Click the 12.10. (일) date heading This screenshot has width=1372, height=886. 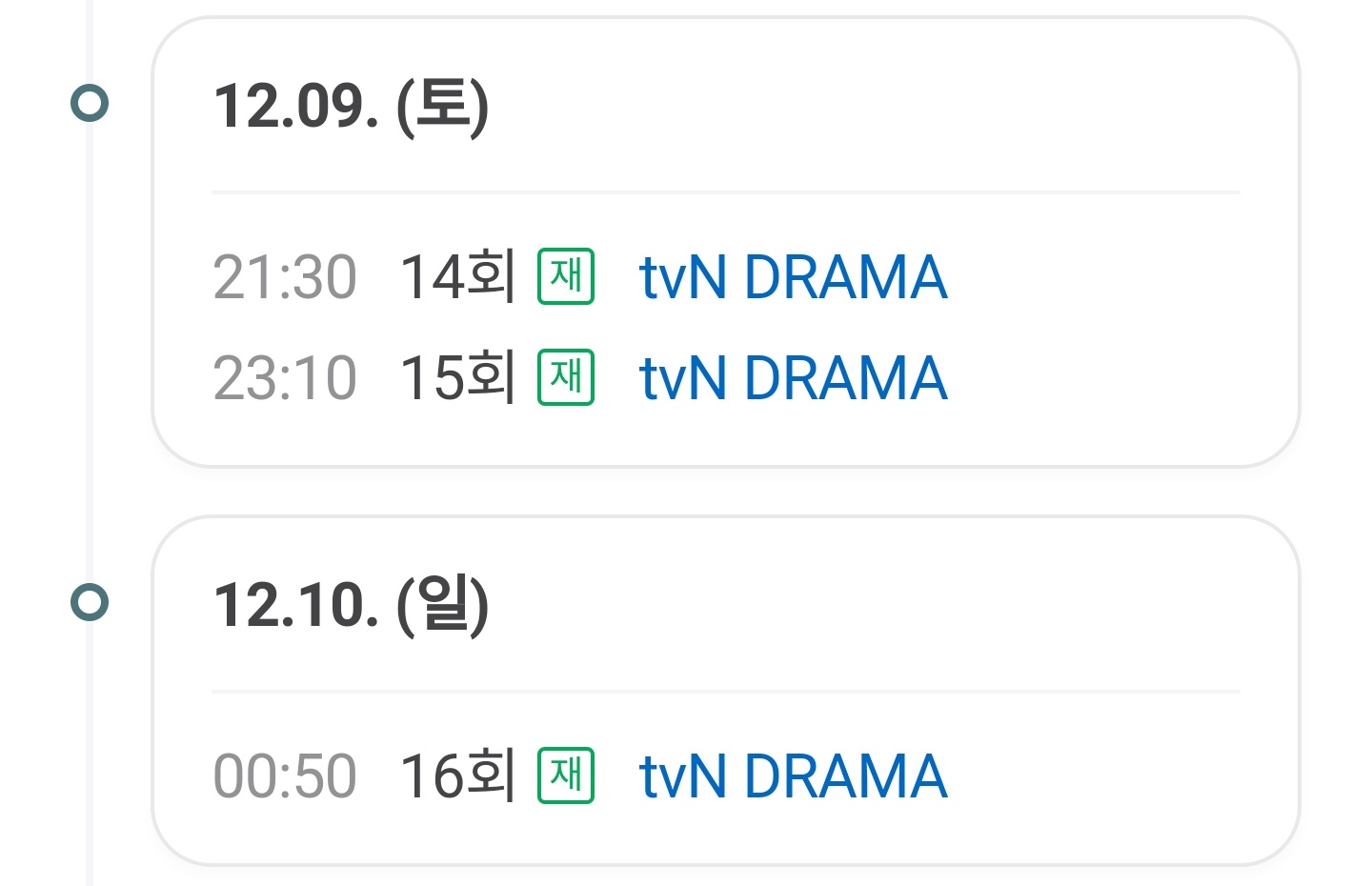pyautogui.click(x=352, y=605)
